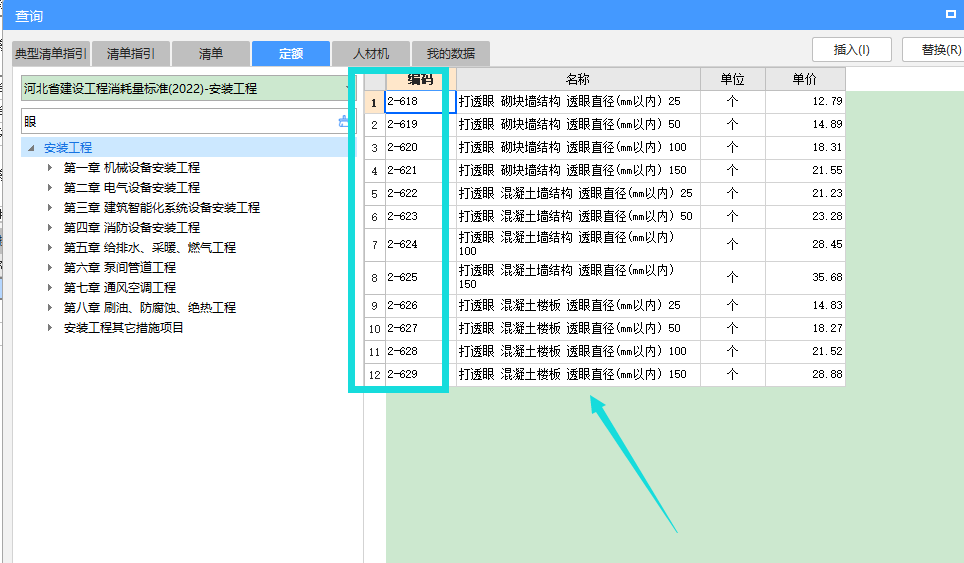Select 安装工程其它措施项目 label
The image size is (964, 563).
coord(124,328)
